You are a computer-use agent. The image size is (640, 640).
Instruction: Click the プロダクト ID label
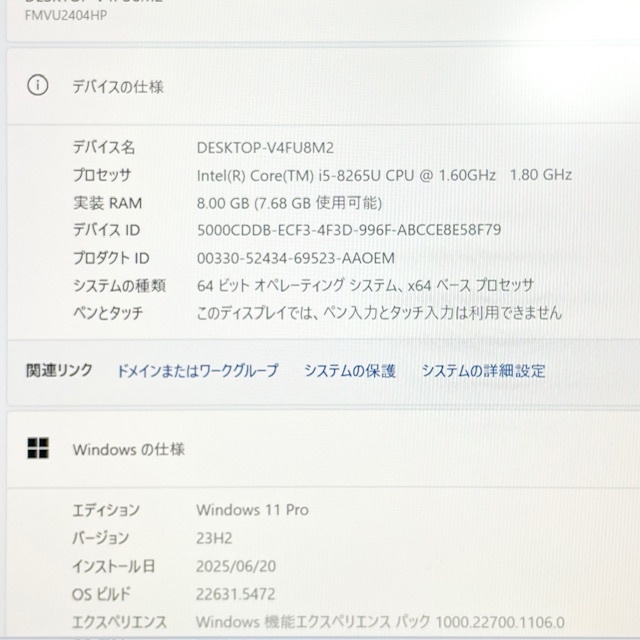pos(111,258)
